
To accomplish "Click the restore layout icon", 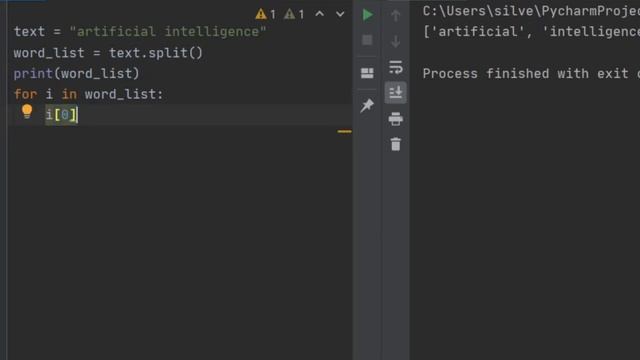I will point(367,73).
